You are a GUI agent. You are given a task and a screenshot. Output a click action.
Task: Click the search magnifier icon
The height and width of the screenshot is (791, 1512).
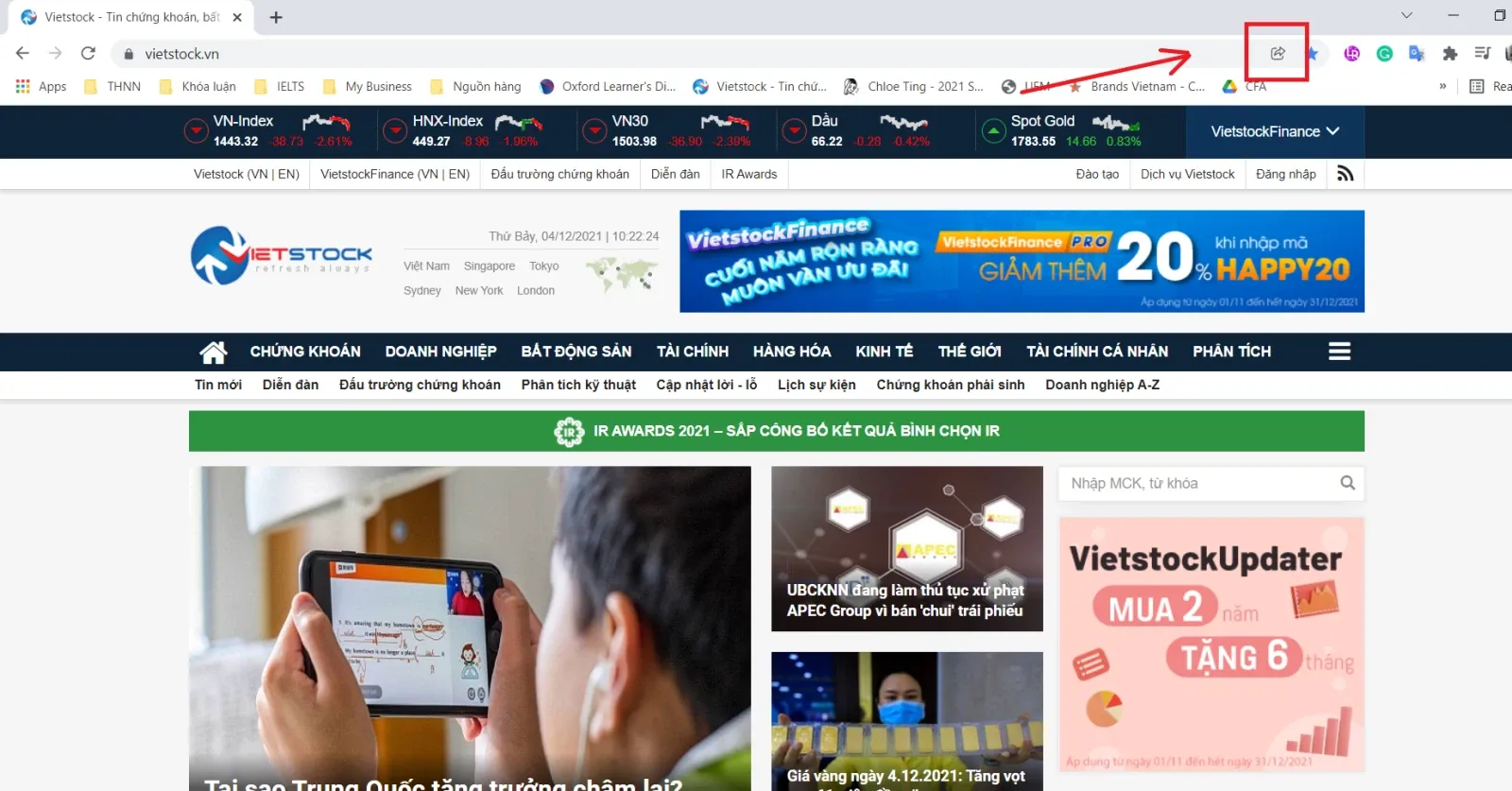point(1348,483)
